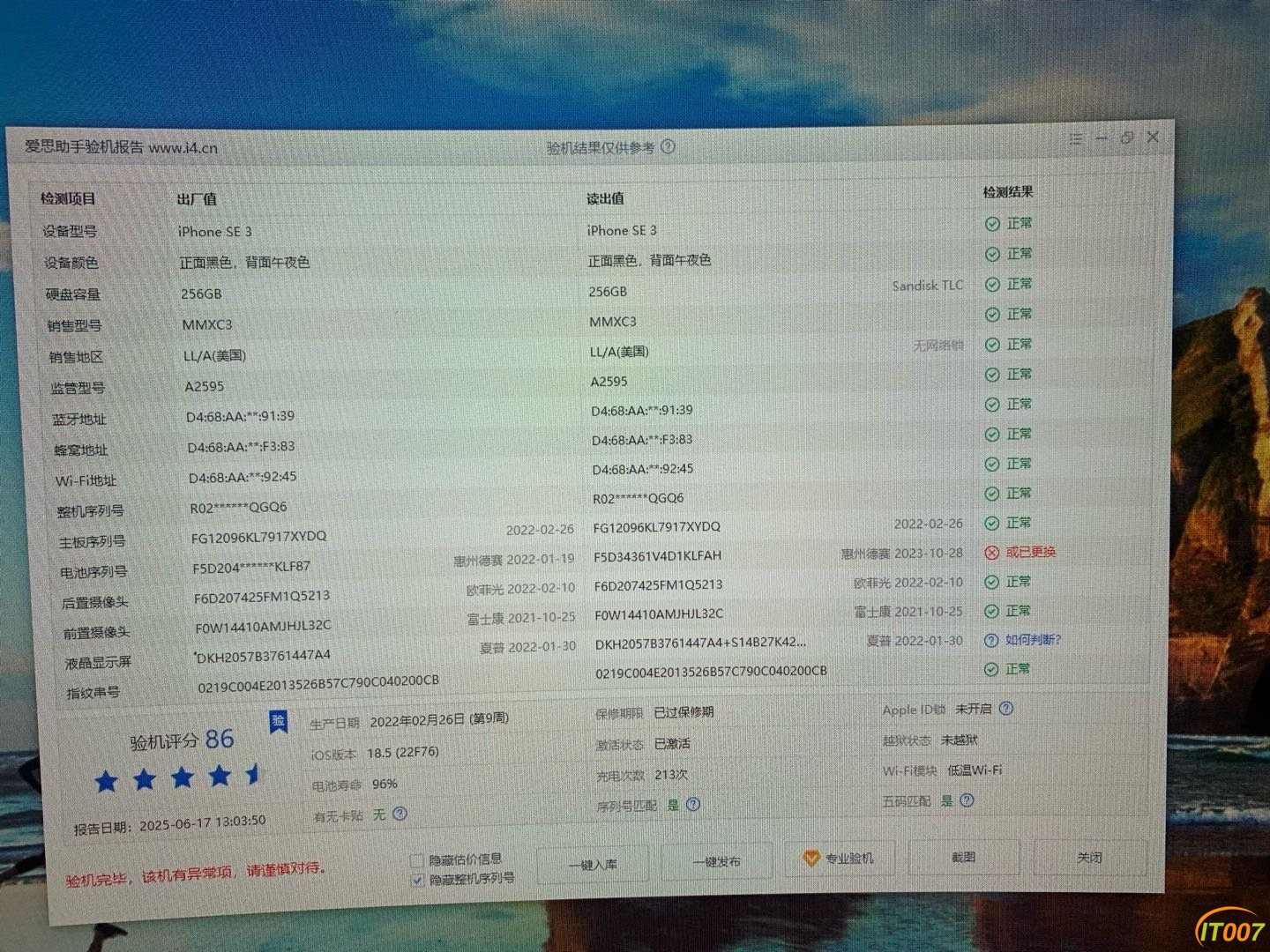Click the green check icon in 销售型号 row

coord(992,315)
